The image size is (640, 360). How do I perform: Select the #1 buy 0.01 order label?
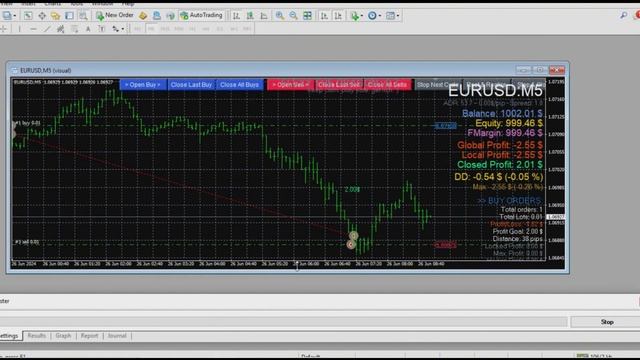coord(28,123)
